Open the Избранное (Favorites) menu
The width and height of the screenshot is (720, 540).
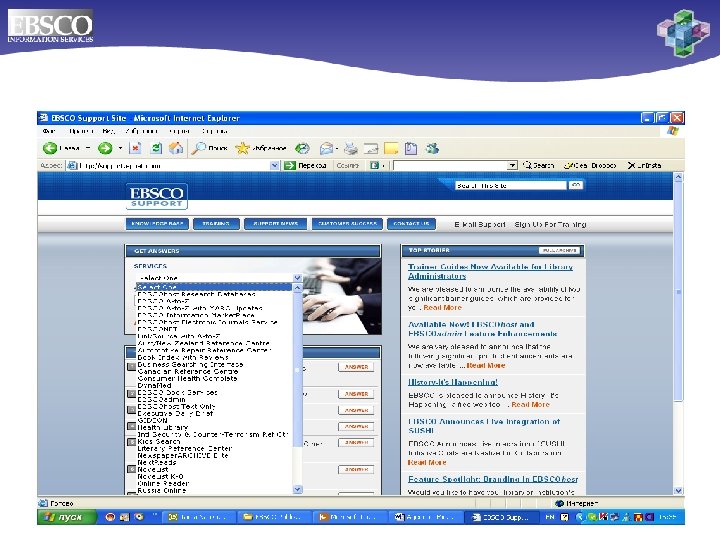[x=141, y=131]
